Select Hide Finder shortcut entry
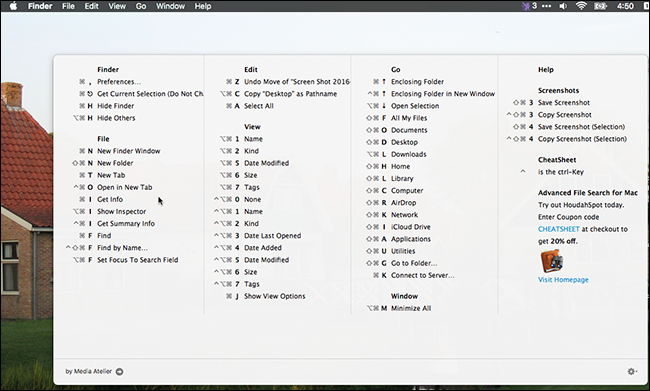The width and height of the screenshot is (650, 391). point(116,106)
